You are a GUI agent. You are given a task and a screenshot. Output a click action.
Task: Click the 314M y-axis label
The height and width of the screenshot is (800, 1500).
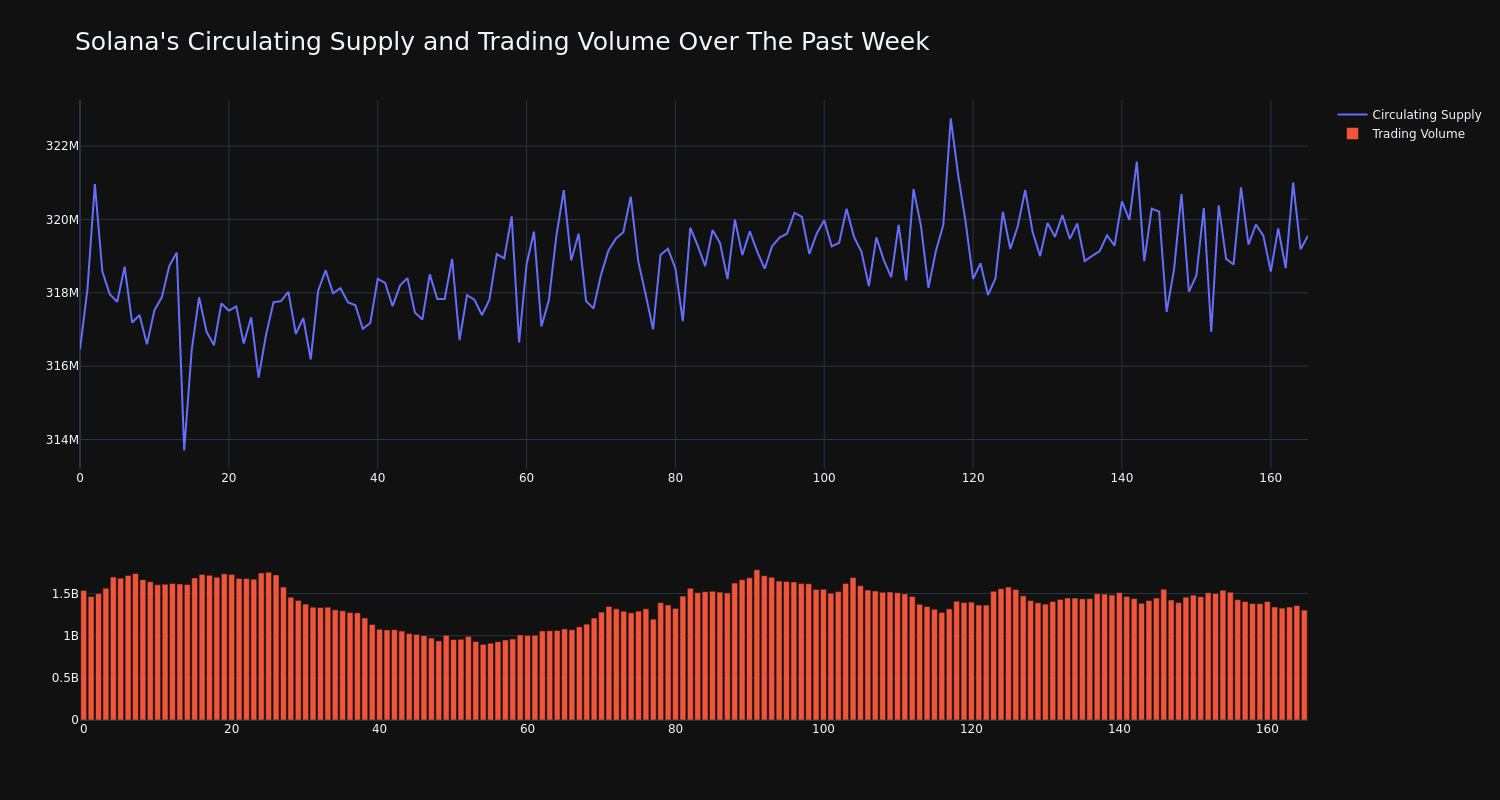pos(62,440)
